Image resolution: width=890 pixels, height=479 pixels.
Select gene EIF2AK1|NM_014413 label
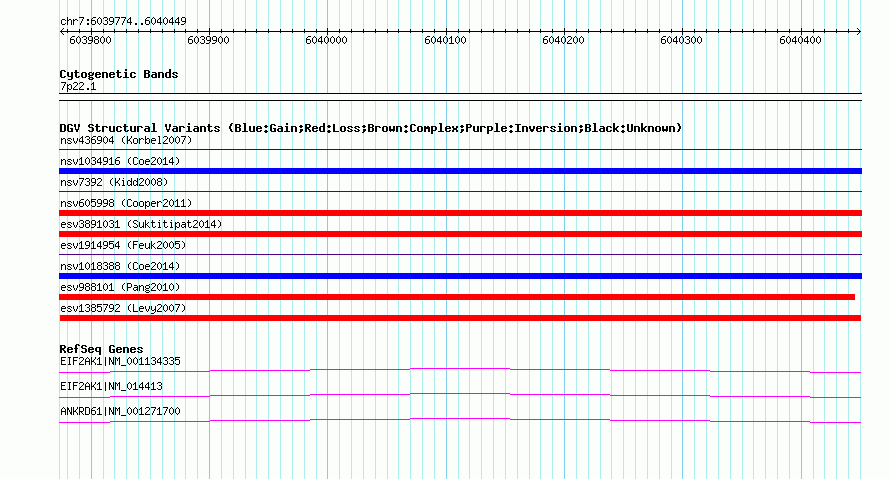(111, 386)
